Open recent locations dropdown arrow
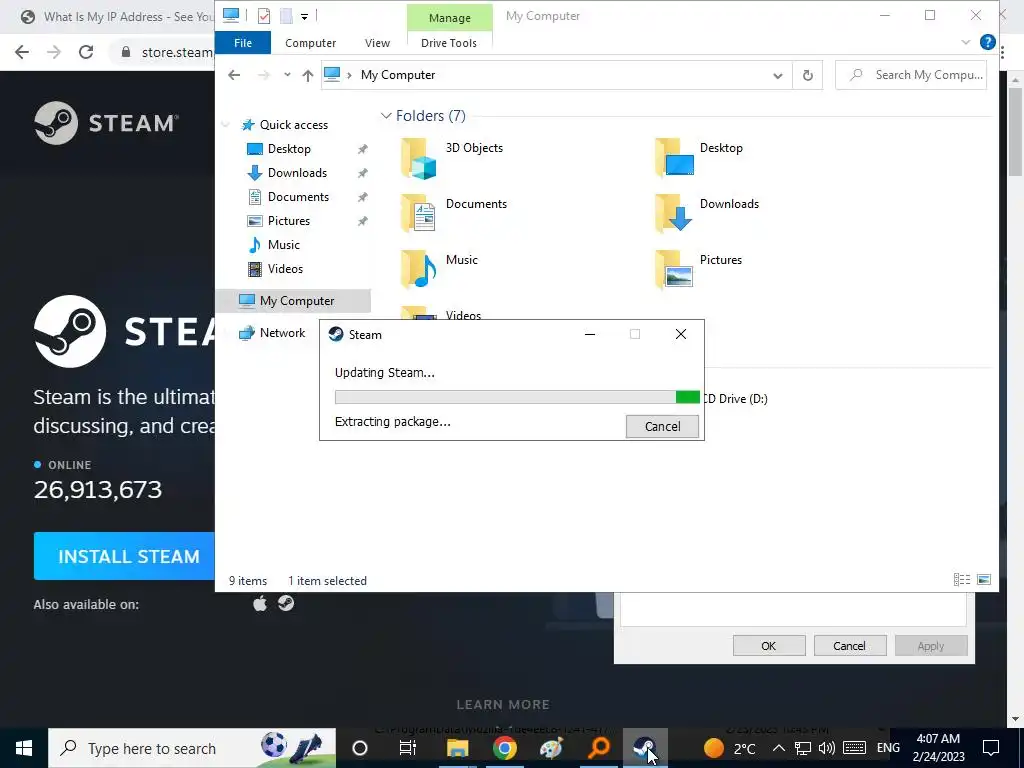This screenshot has height=768, width=1024. 287,75
